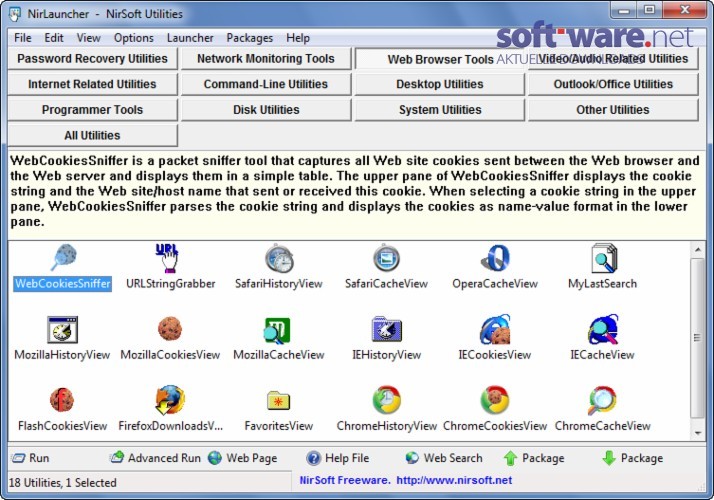Open the Help File
This screenshot has width=714, height=500.
337,458
